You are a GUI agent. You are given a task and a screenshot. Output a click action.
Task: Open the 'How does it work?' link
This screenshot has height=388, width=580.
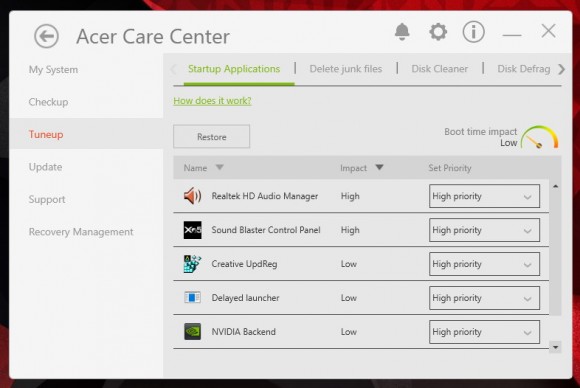pyautogui.click(x=212, y=101)
